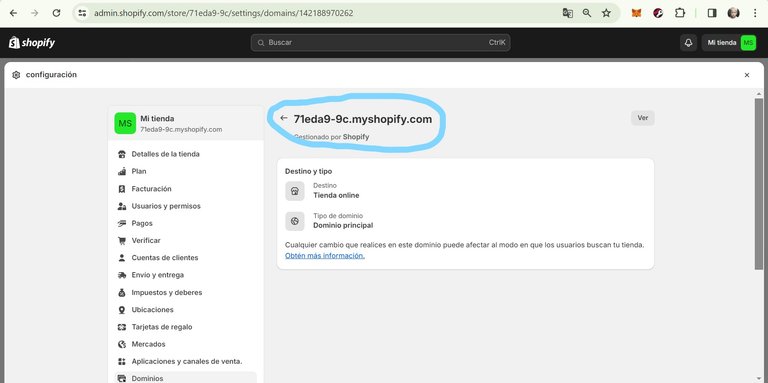Open the MetaMask fox extension
Viewport: 768px width, 383px height.
[x=636, y=13]
